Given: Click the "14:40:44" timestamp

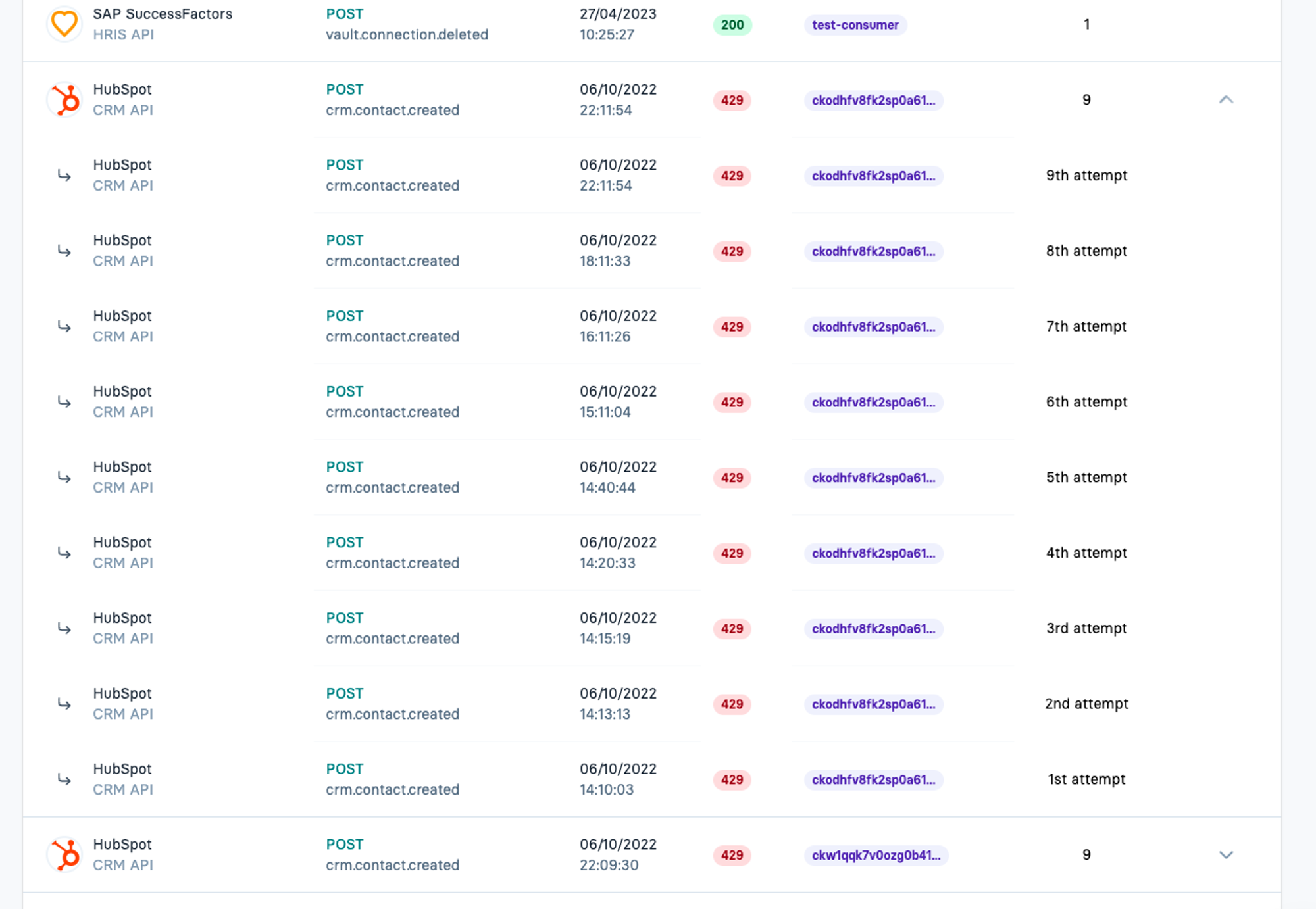Looking at the screenshot, I should (607, 488).
